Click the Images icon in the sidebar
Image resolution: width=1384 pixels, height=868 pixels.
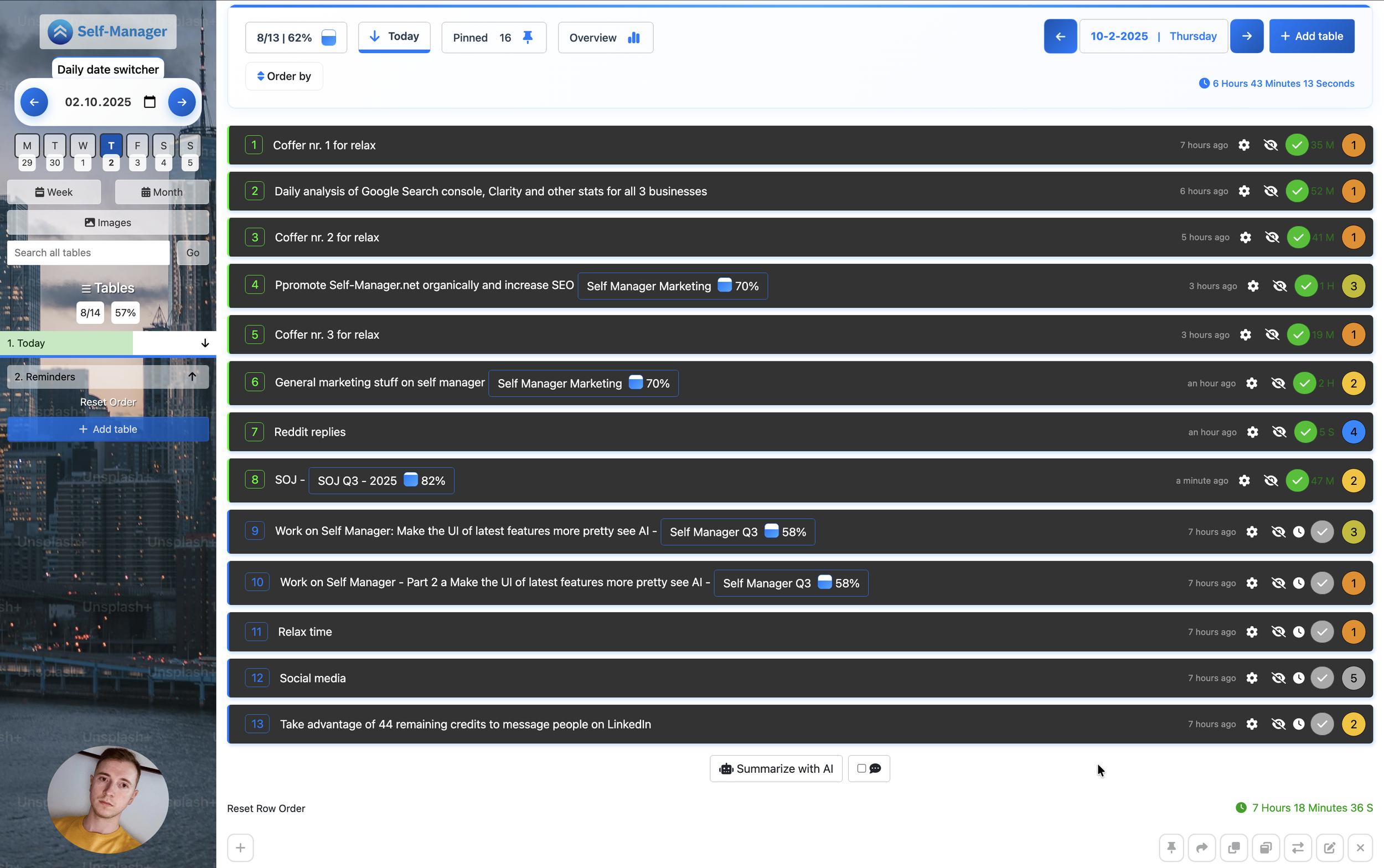click(x=90, y=222)
